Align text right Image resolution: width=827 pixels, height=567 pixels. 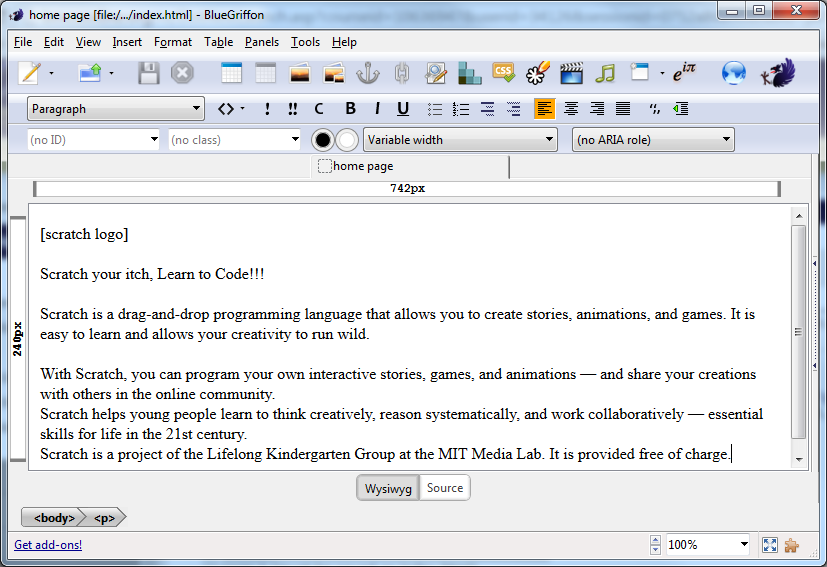597,109
